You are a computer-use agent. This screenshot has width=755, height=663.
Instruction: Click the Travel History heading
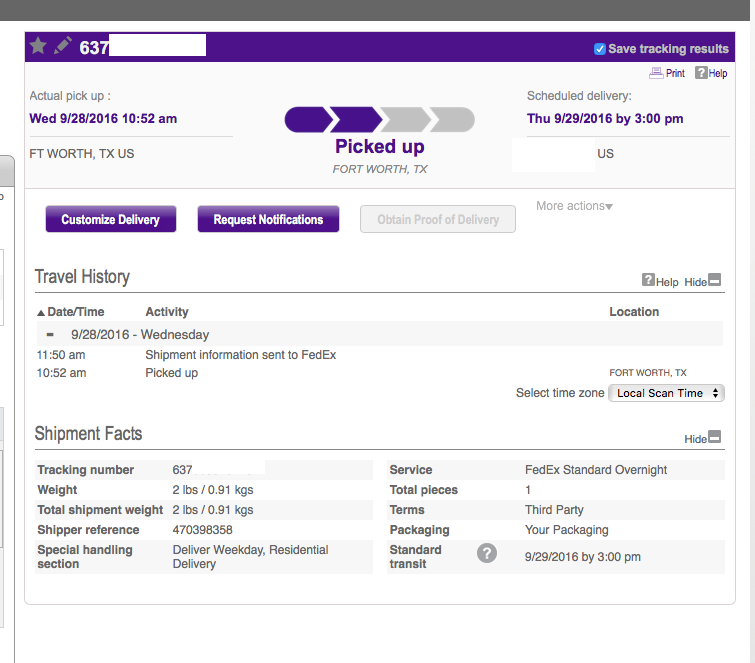(82, 277)
